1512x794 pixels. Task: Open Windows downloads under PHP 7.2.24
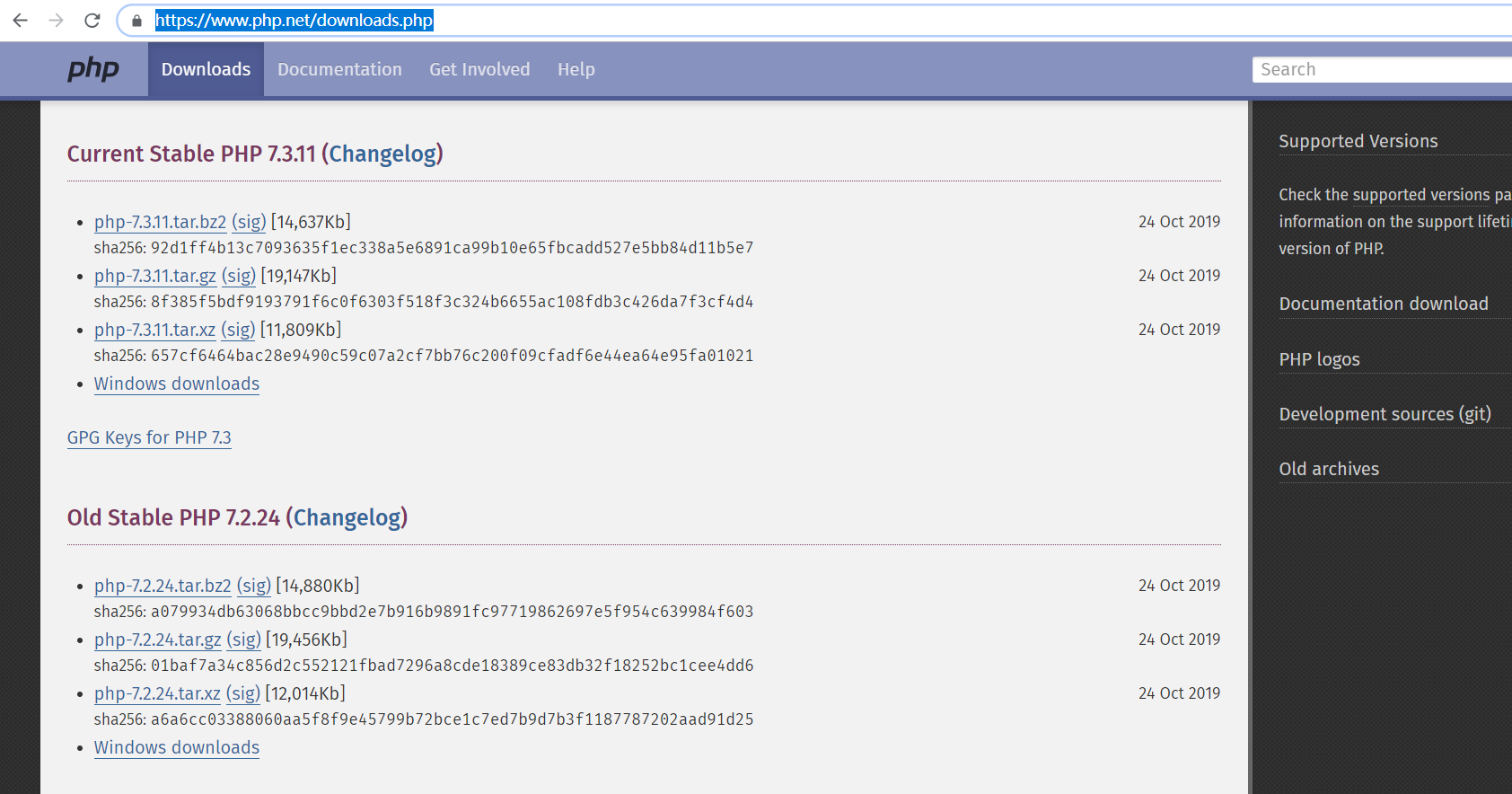click(177, 747)
